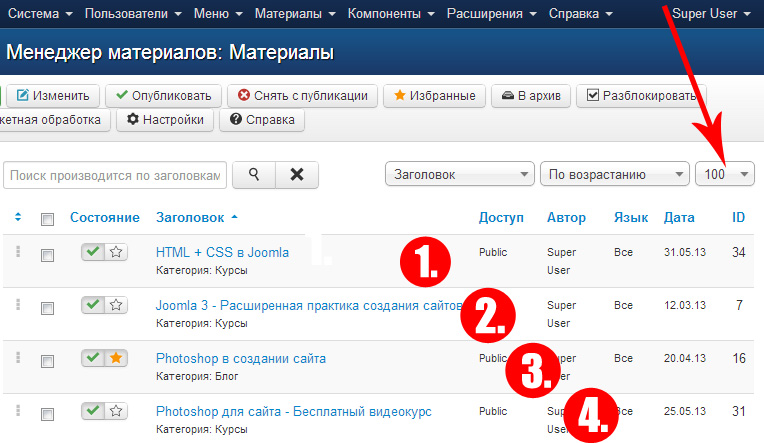Click published checkmark for Photoshop для сайта

click(94, 410)
